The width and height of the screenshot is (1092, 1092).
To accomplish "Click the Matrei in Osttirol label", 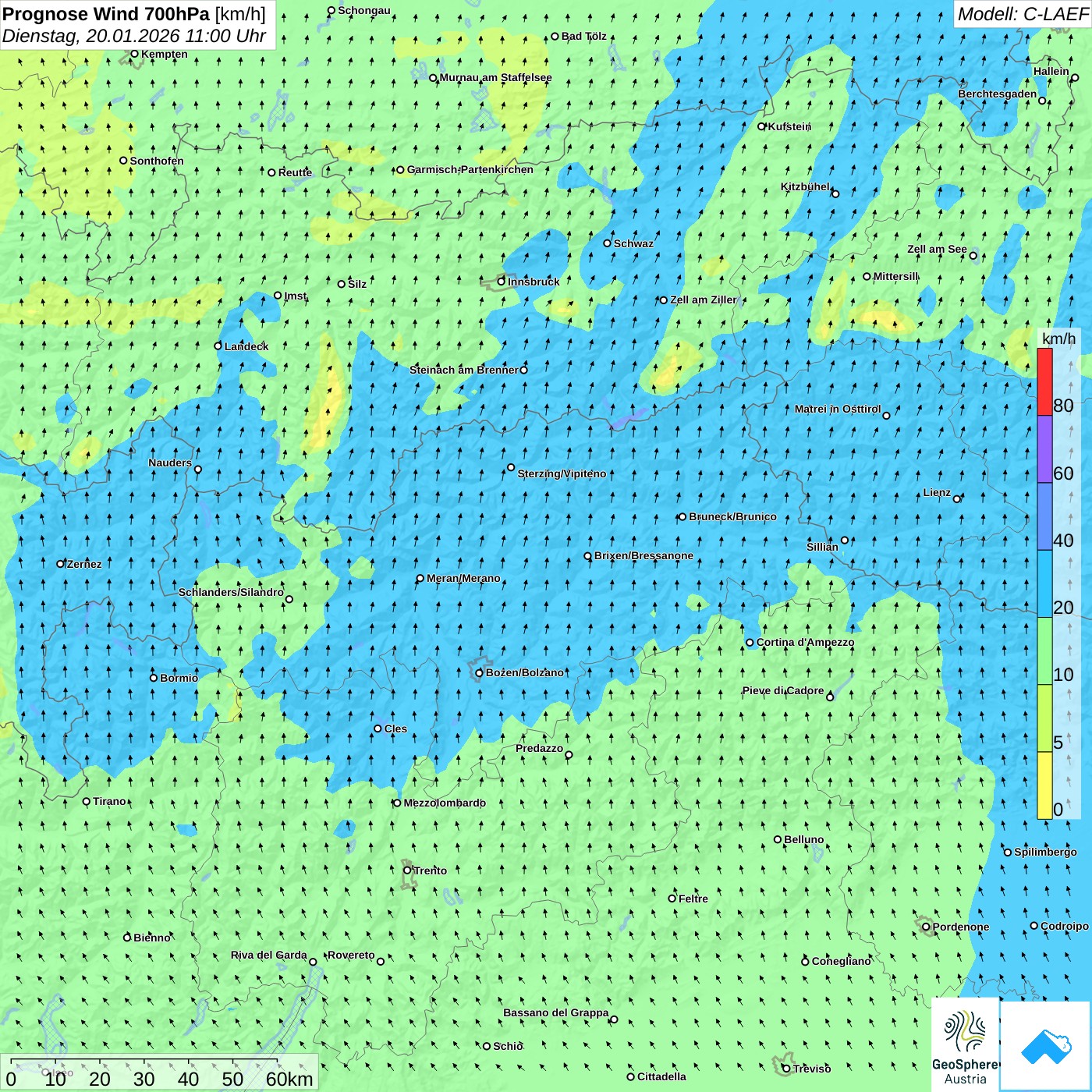I will (838, 409).
